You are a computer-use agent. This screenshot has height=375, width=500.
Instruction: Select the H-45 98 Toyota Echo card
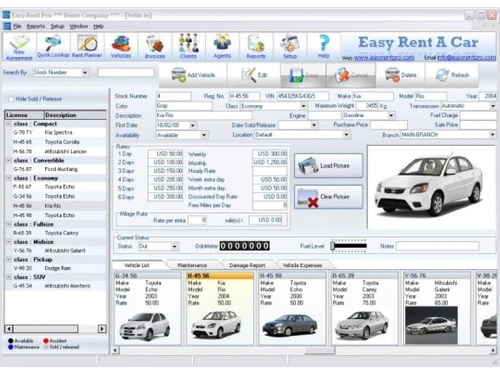(x=292, y=308)
